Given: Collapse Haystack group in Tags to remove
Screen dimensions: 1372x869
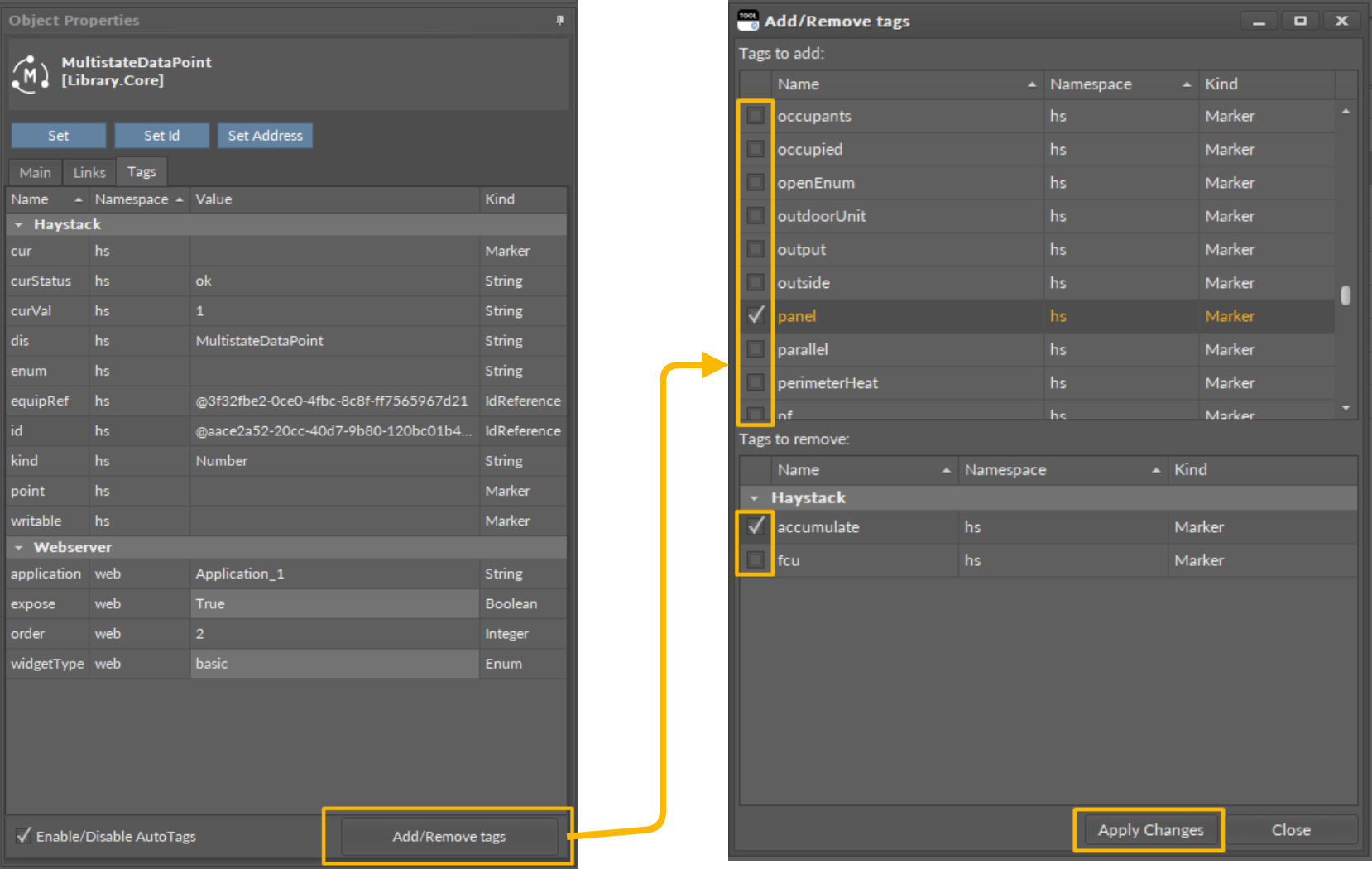Looking at the screenshot, I should point(754,497).
